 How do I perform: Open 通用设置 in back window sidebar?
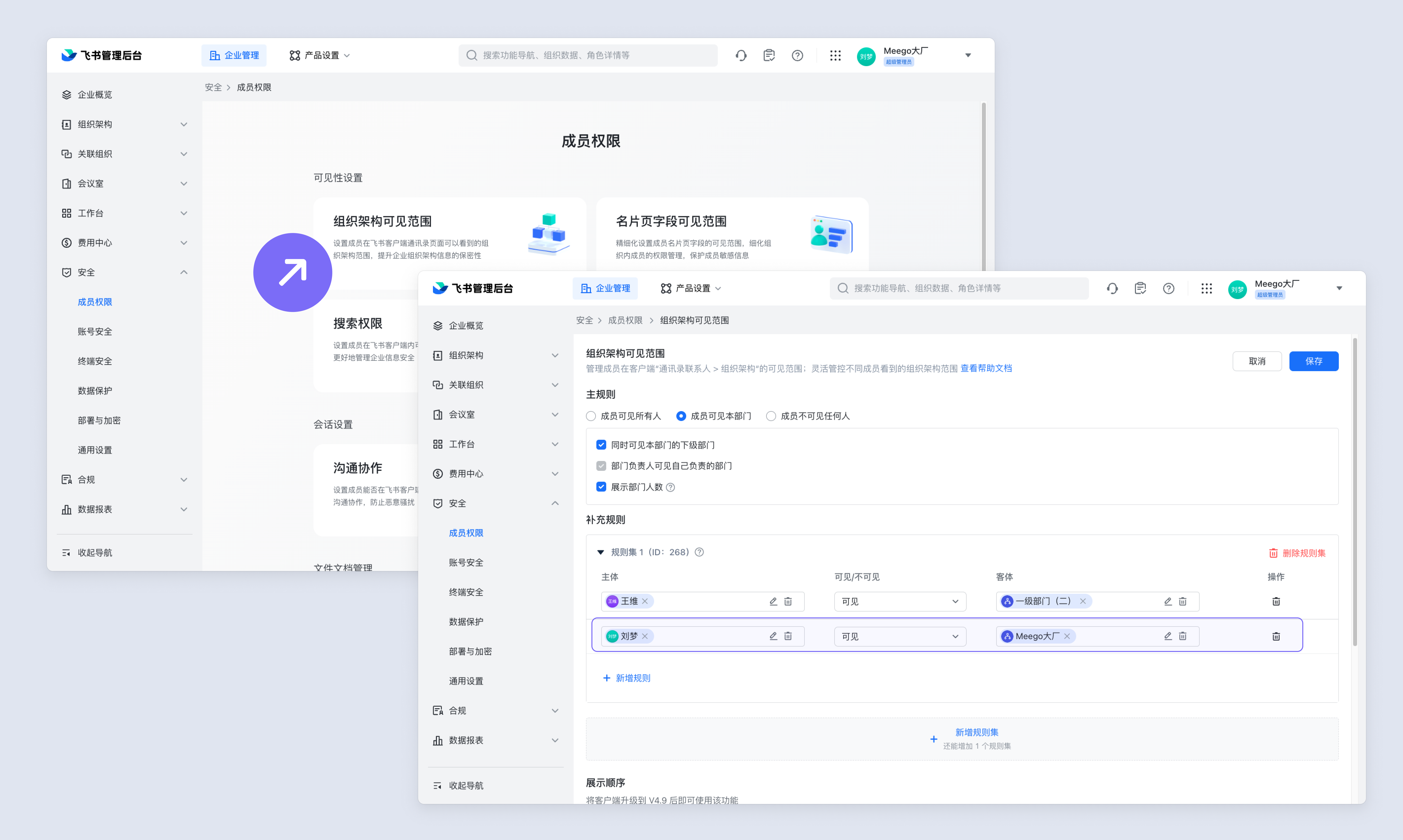pos(95,450)
